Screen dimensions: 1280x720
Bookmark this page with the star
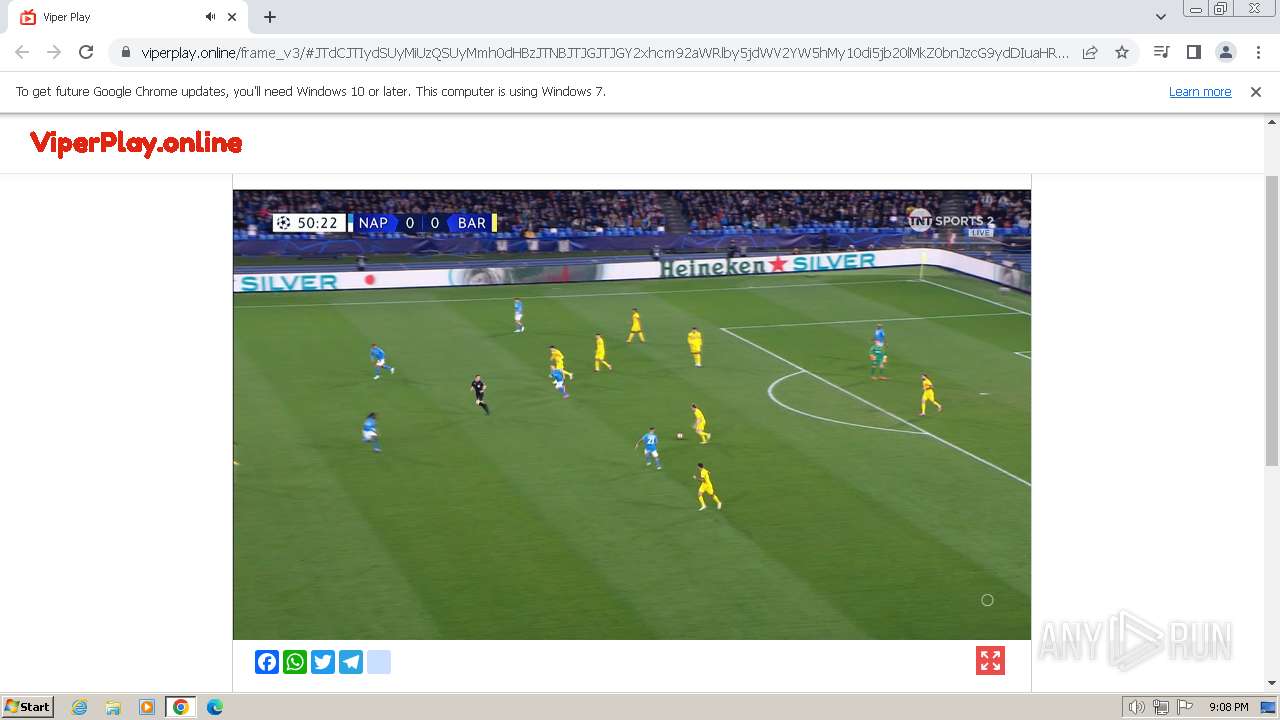1122,53
